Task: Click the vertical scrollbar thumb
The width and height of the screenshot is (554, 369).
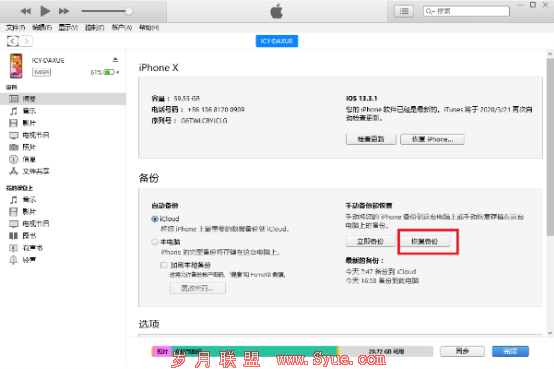Action: coord(550,147)
